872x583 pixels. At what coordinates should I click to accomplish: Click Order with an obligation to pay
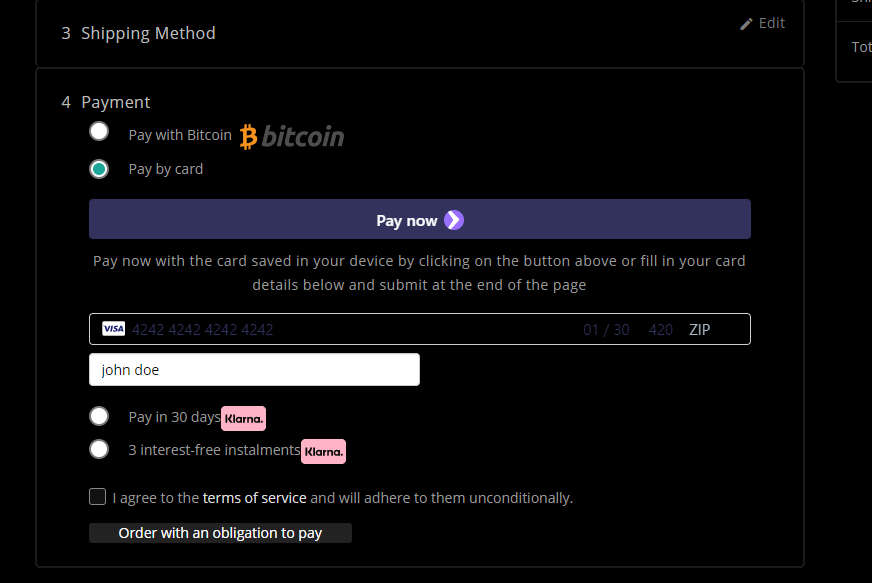[220, 533]
